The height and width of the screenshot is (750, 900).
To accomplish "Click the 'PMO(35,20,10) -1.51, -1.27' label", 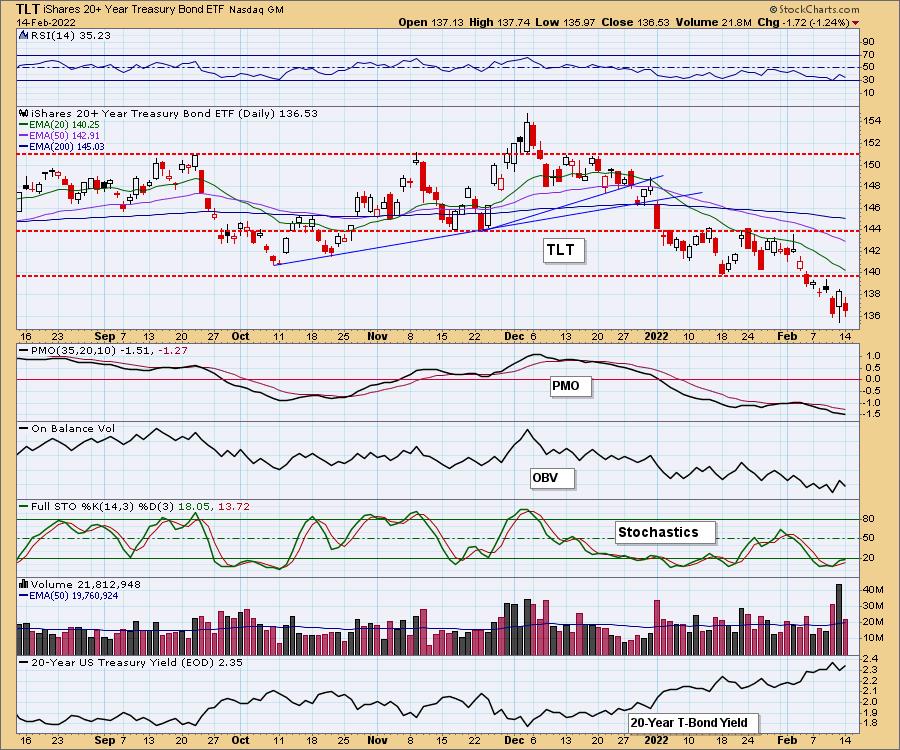I will click(109, 350).
